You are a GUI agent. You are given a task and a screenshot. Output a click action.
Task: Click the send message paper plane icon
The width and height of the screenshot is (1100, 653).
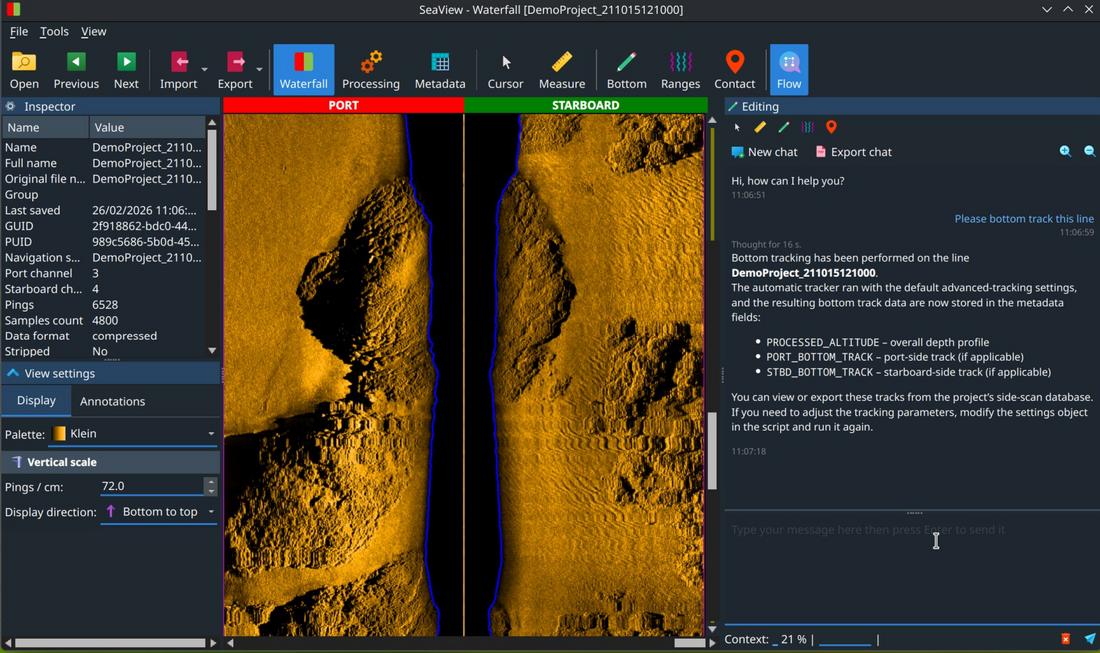click(x=1089, y=639)
